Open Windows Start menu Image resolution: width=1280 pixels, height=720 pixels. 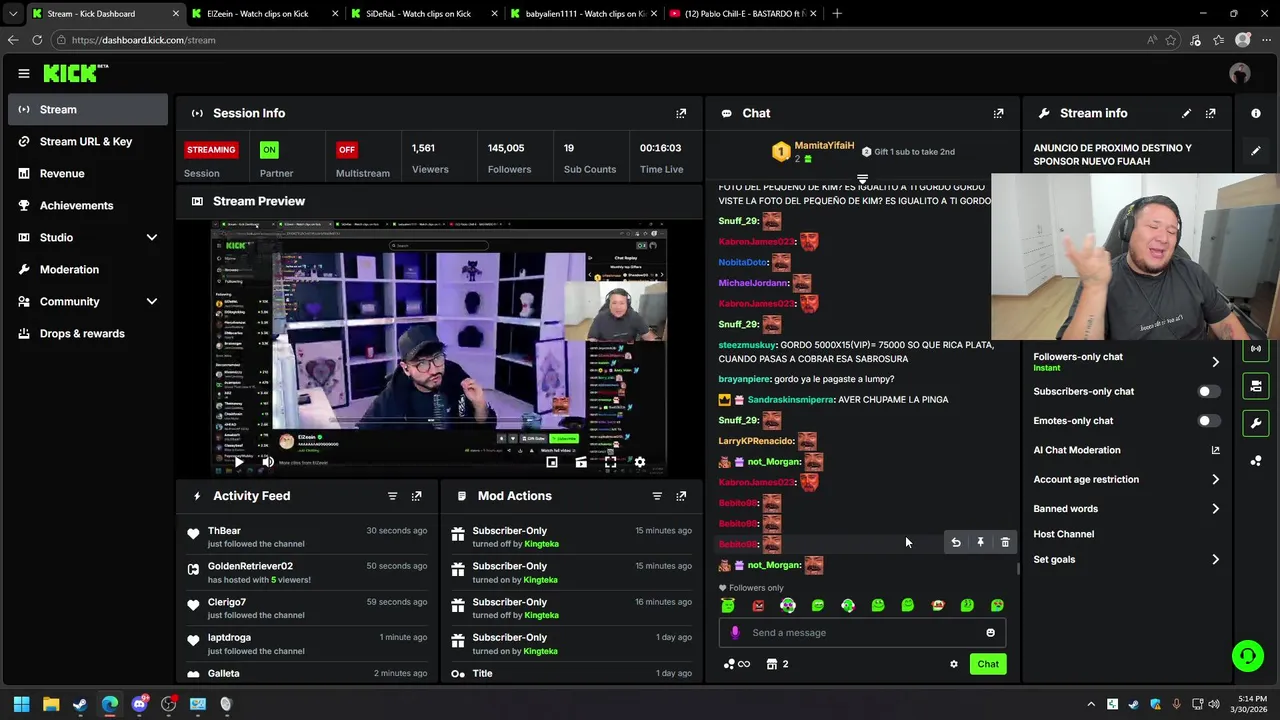pyautogui.click(x=21, y=704)
